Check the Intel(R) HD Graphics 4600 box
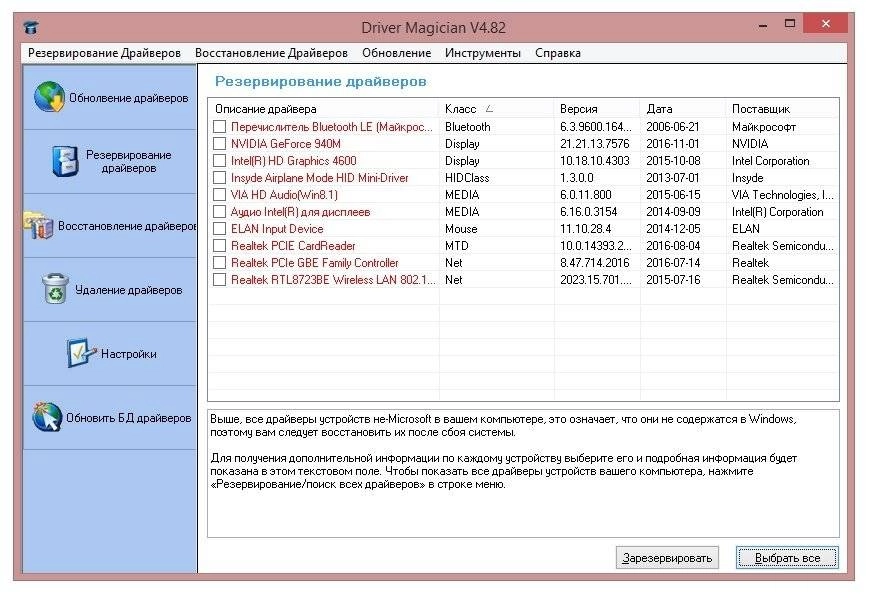This screenshot has height=600, width=872. point(220,161)
